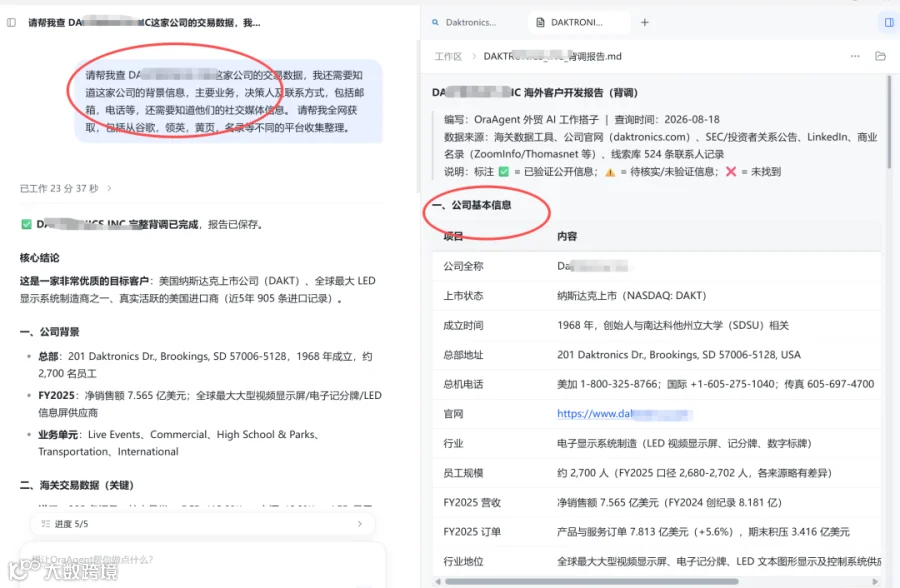Select the 行业地位 row label
The width and height of the screenshot is (900, 588).
(x=463, y=562)
